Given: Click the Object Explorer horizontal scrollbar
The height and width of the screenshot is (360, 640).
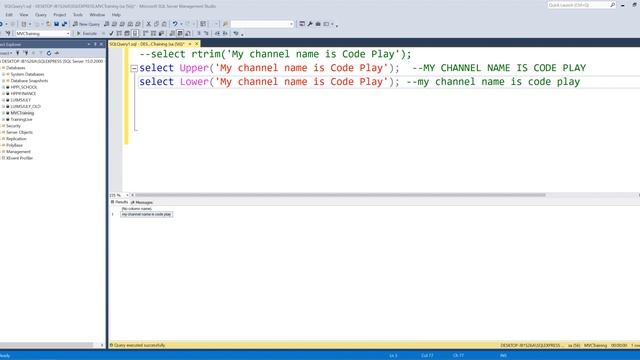Looking at the screenshot, I should (47, 345).
